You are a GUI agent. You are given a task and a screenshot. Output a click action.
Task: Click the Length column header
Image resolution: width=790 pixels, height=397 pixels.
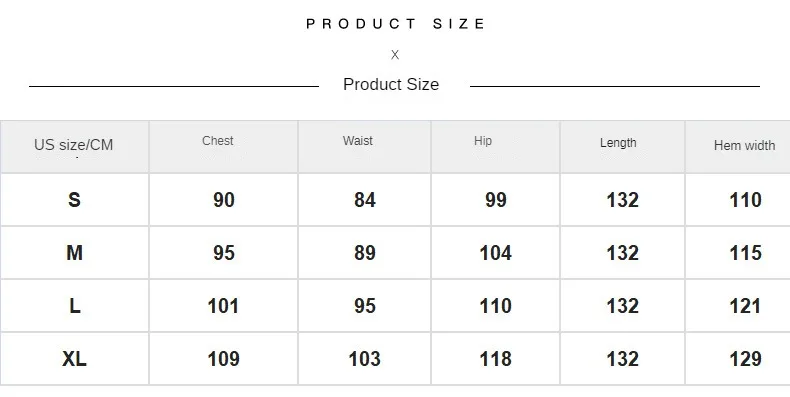pos(618,143)
